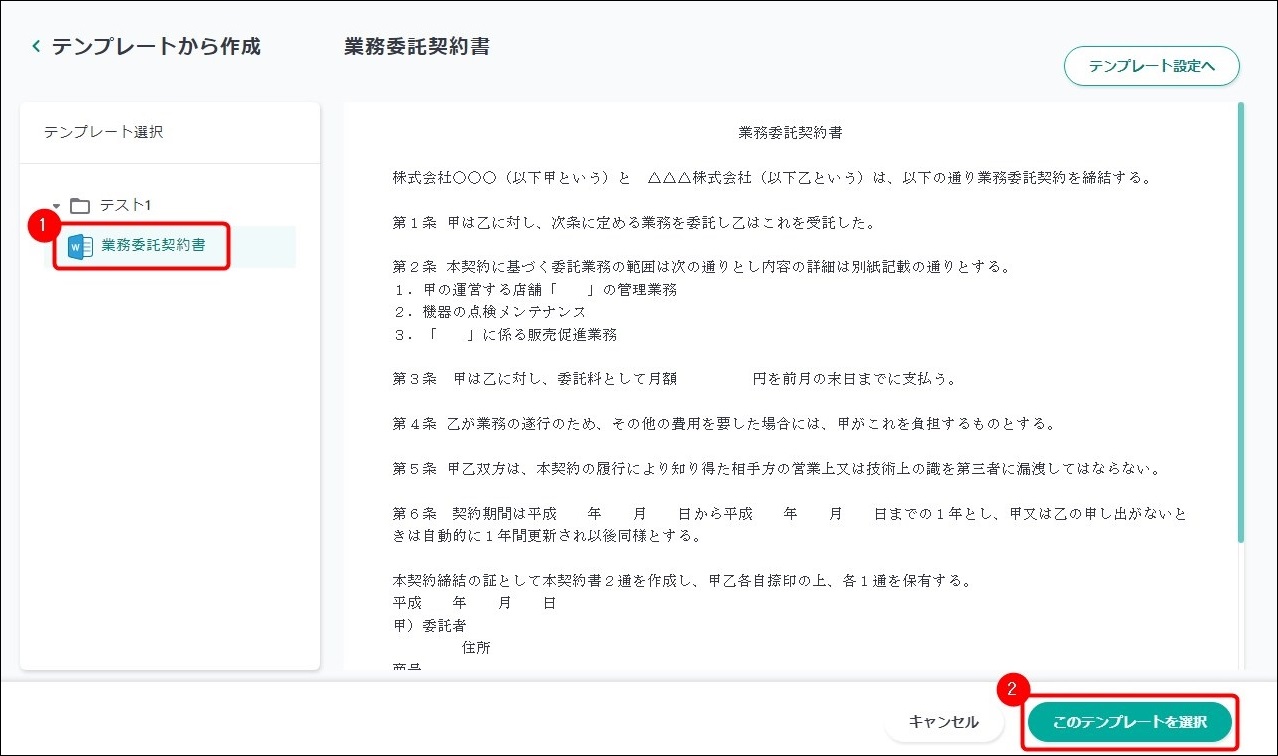
Task: Click the Word file icon for 業務委託契約書
Action: point(80,246)
